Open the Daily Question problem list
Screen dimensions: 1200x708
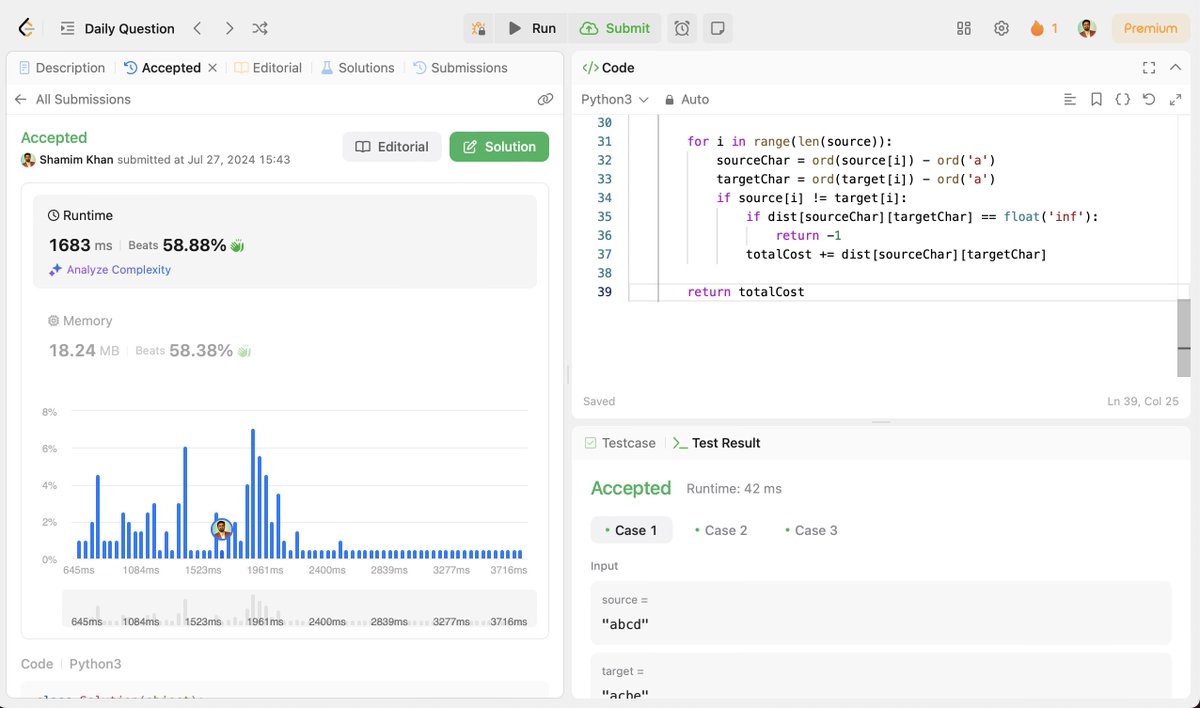[x=117, y=28]
